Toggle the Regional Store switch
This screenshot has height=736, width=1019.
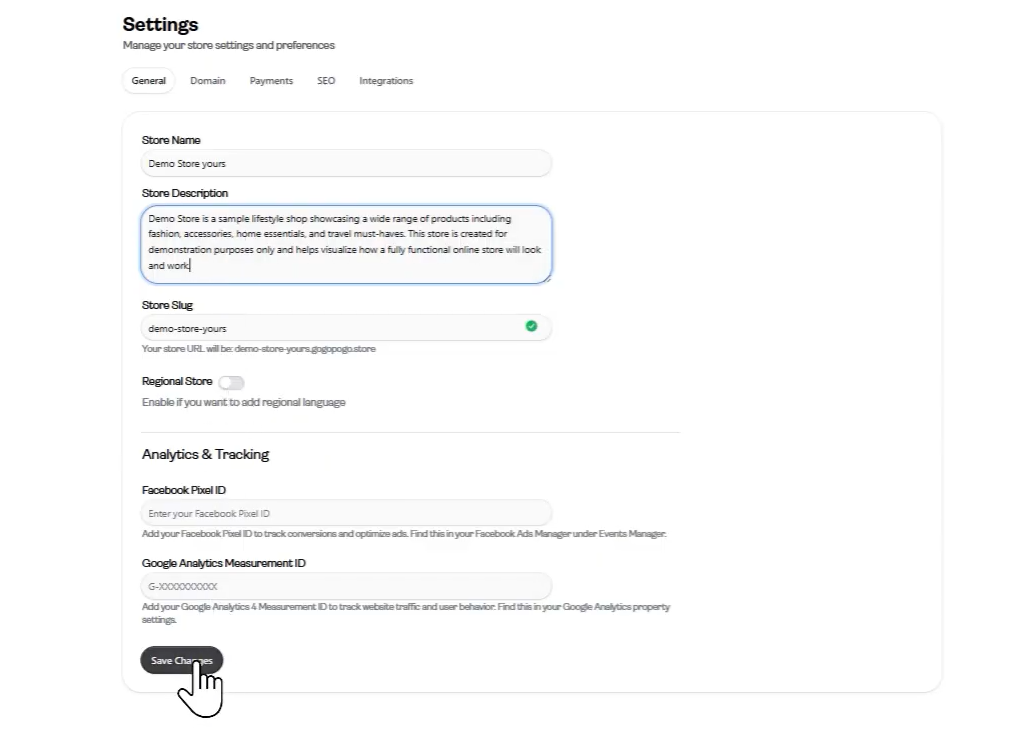pyautogui.click(x=231, y=383)
